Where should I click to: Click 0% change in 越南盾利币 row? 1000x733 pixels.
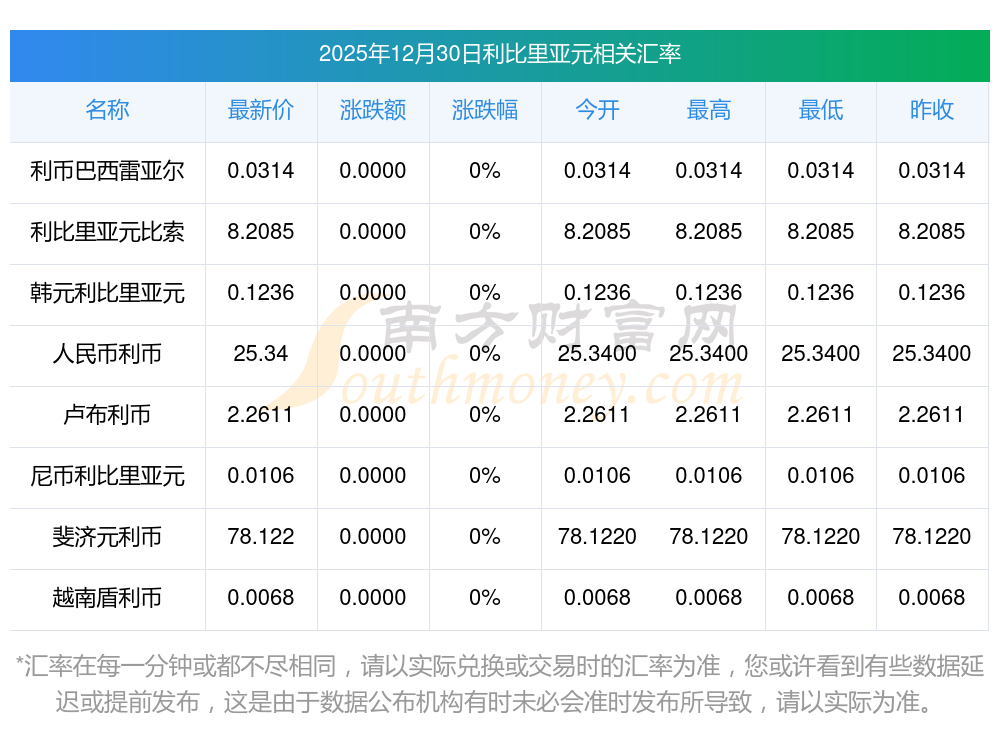click(x=485, y=598)
